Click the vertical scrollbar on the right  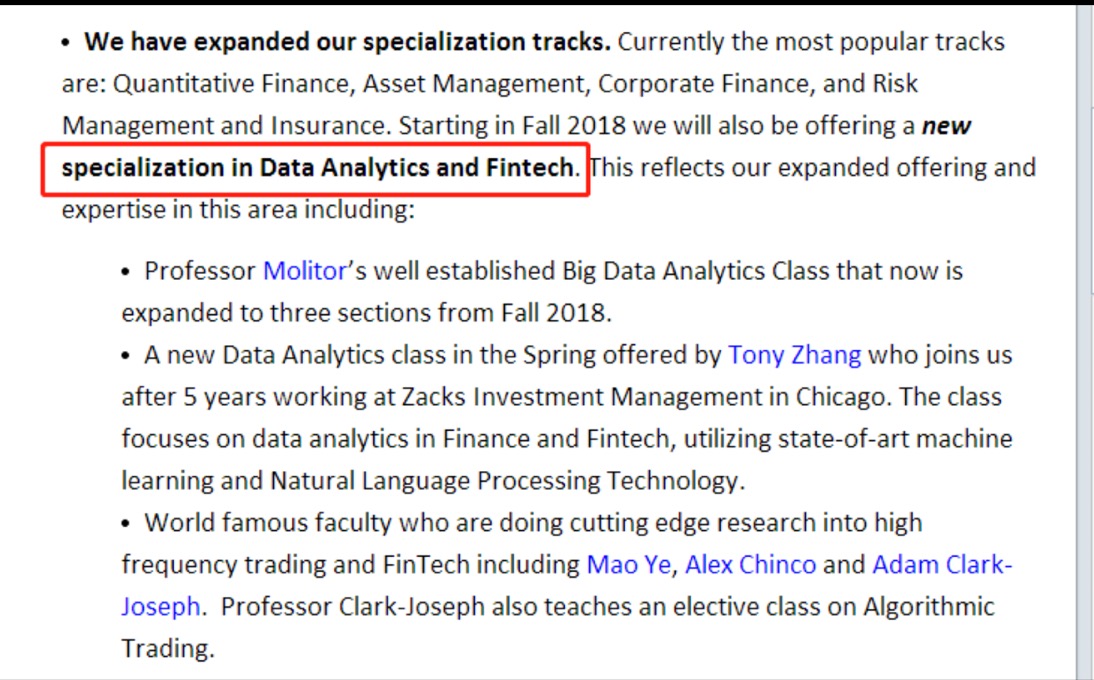(1084, 340)
